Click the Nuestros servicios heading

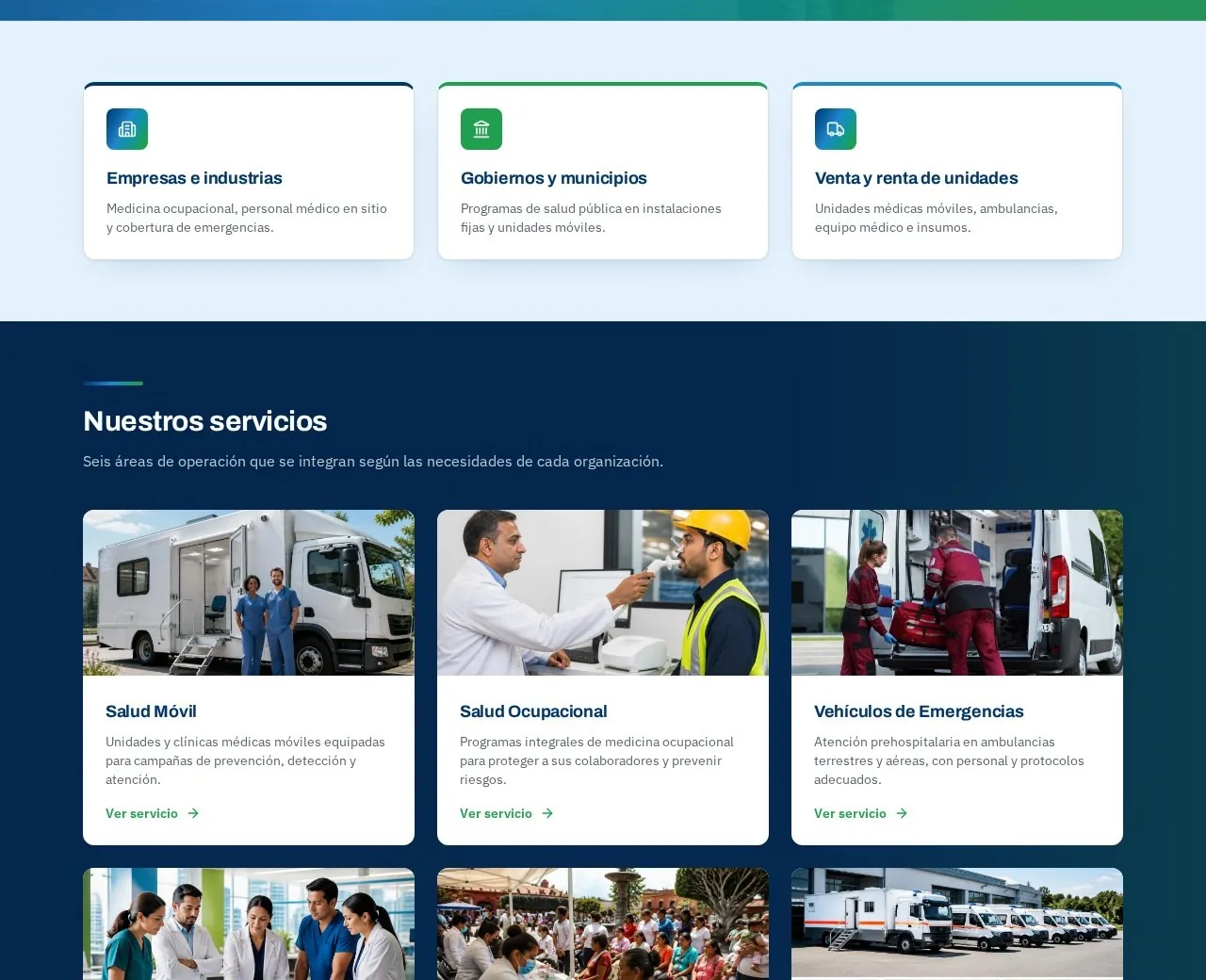pyautogui.click(x=205, y=421)
